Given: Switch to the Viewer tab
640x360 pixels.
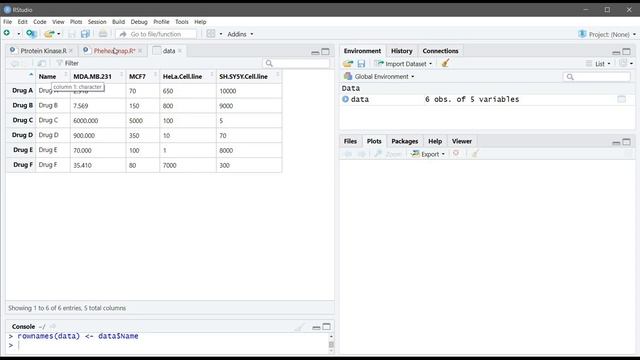Looking at the screenshot, I should 462,141.
